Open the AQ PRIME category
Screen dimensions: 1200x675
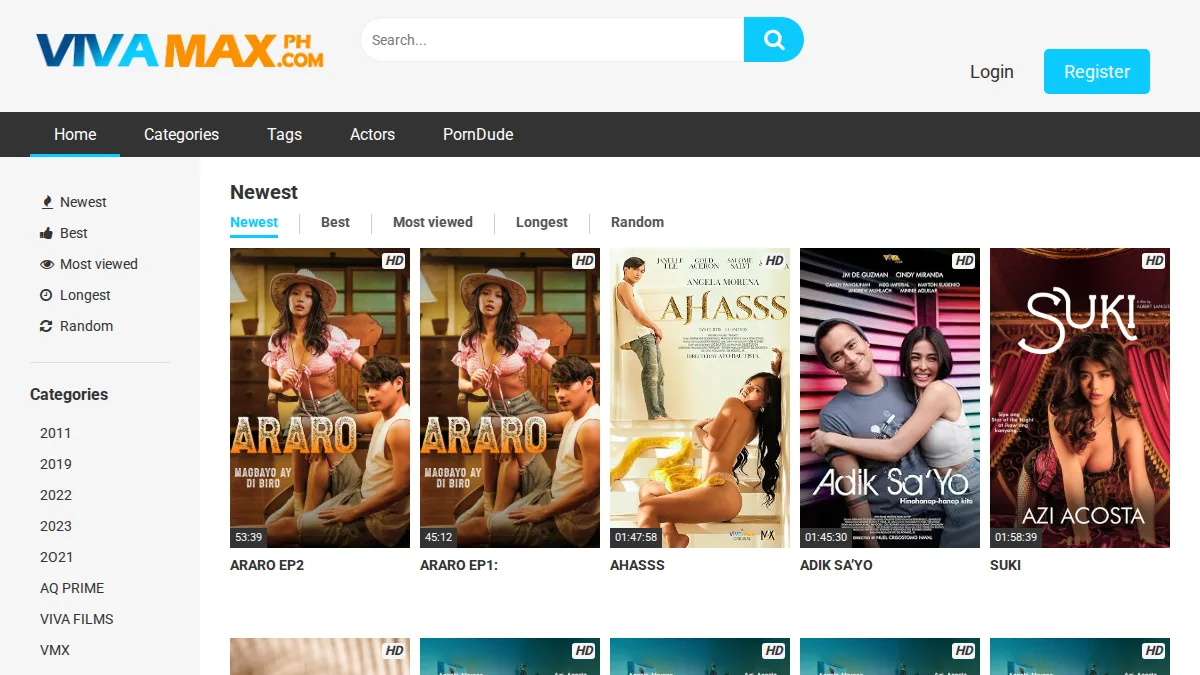72,588
